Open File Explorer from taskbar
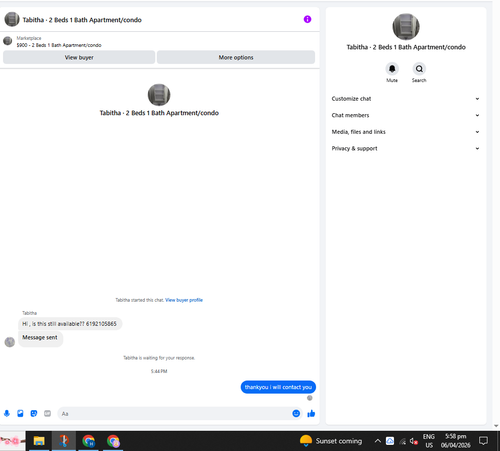Screen dimensions: 500x451 [x=39, y=441]
